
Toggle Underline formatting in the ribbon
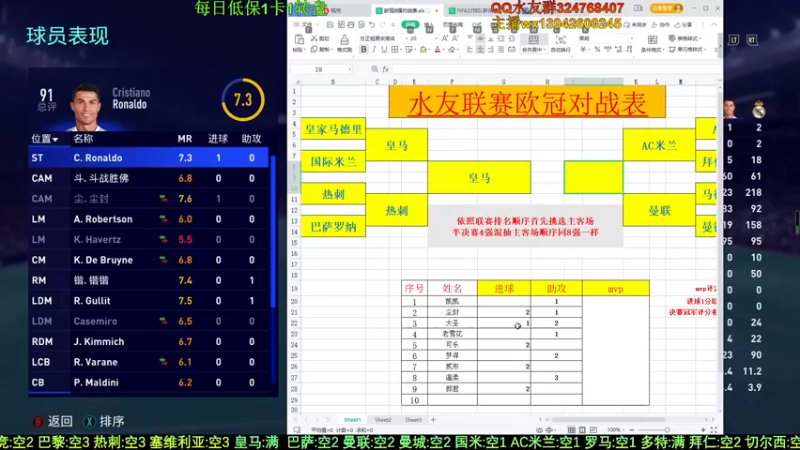384,49
